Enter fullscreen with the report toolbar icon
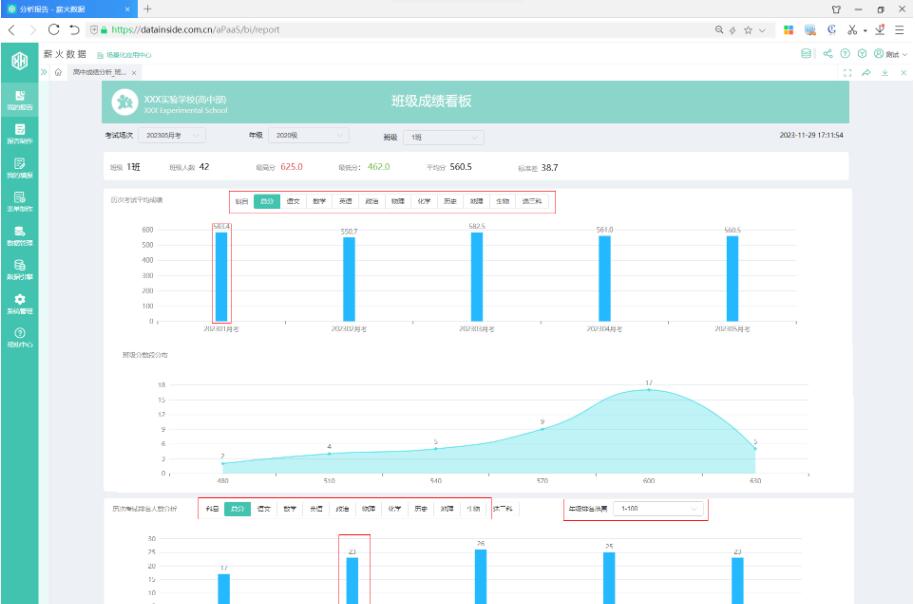Screen dimensions: 915x604 (847, 72)
